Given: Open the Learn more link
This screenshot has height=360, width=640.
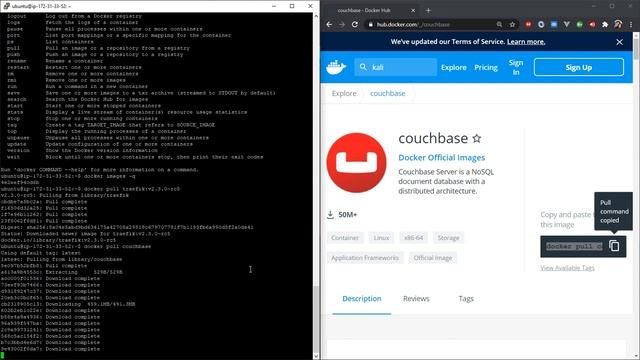Looking at the screenshot, I should pyautogui.click(x=526, y=42).
